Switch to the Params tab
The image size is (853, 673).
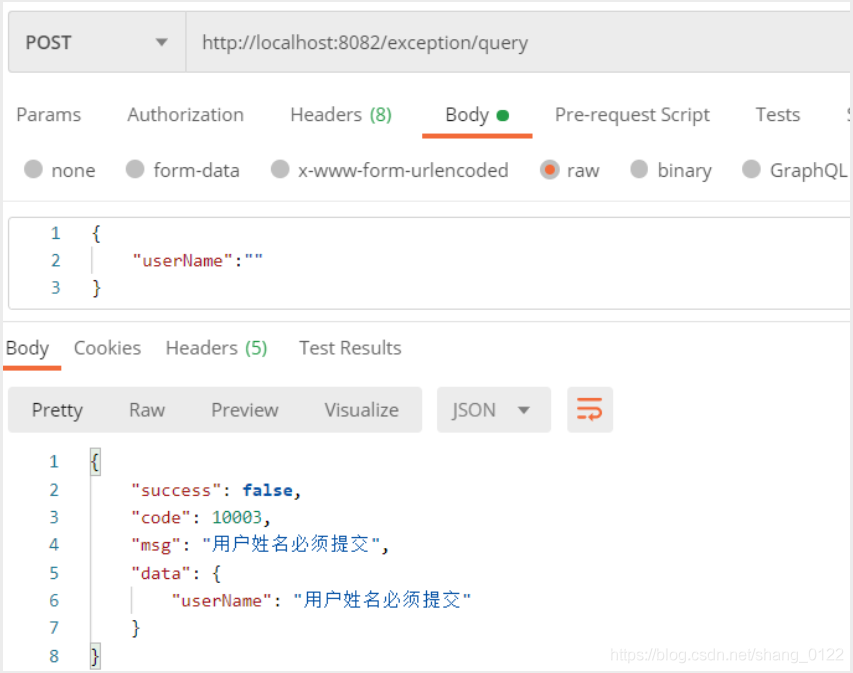pyautogui.click(x=48, y=115)
